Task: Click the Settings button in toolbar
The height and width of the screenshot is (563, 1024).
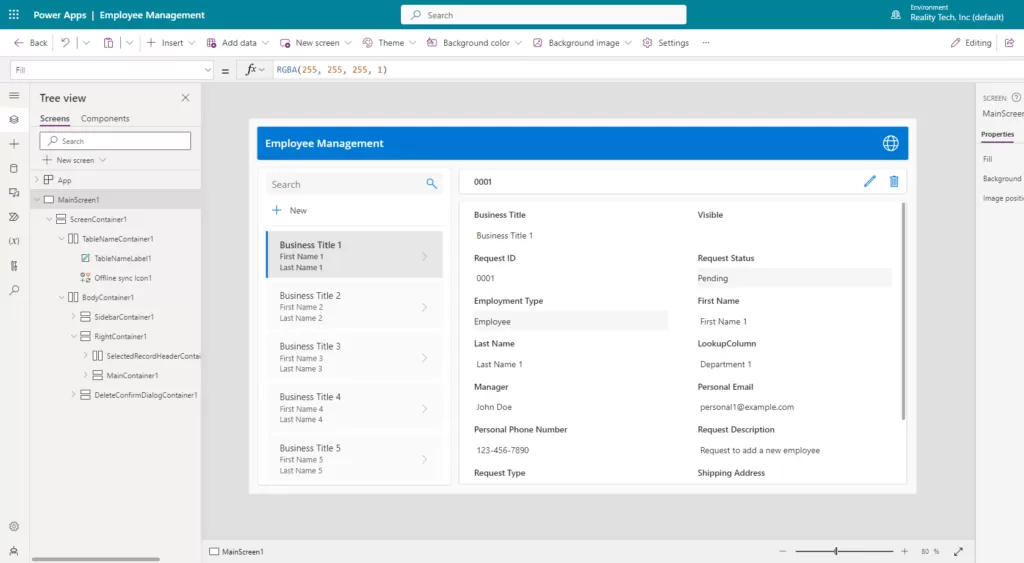Action: point(665,43)
